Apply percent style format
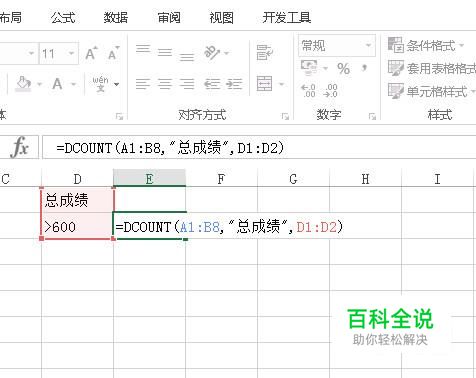This screenshot has height=378, width=476. coord(343,69)
